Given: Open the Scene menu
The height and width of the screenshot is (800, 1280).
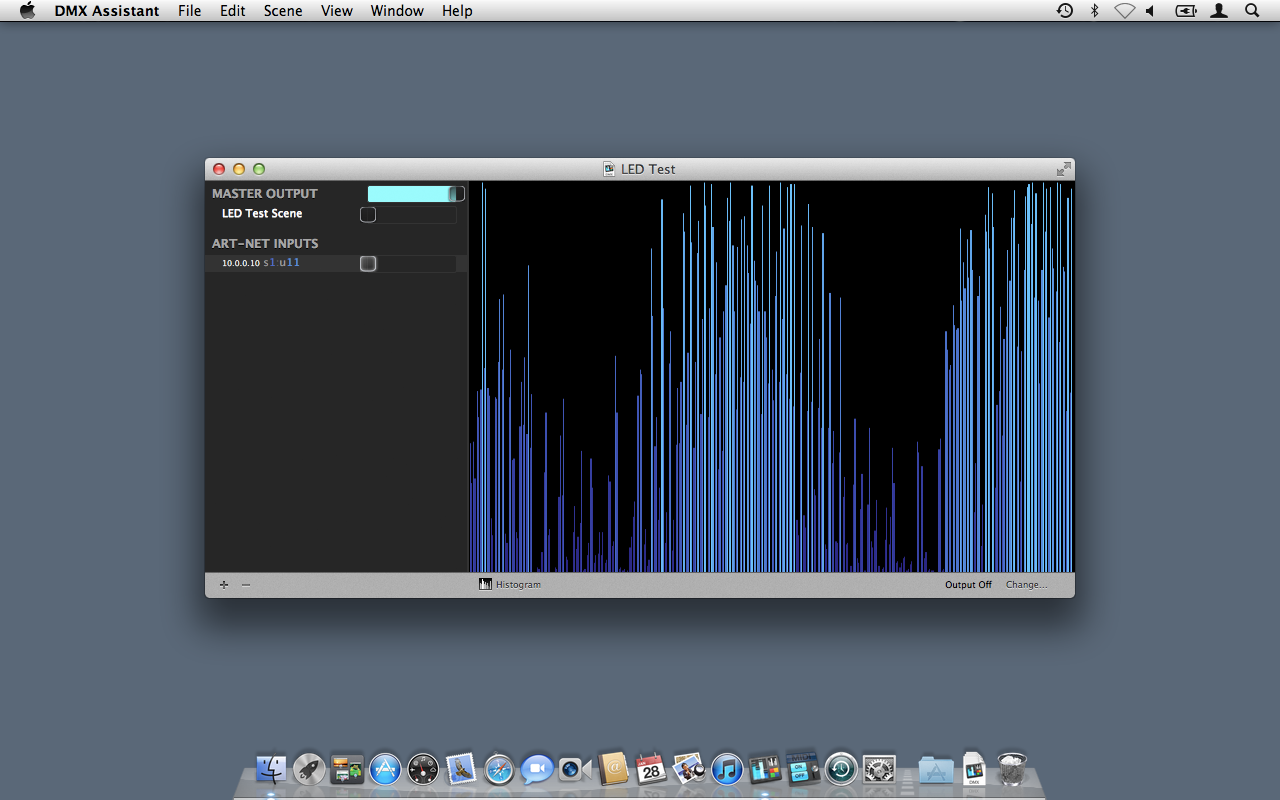Looking at the screenshot, I should point(283,11).
